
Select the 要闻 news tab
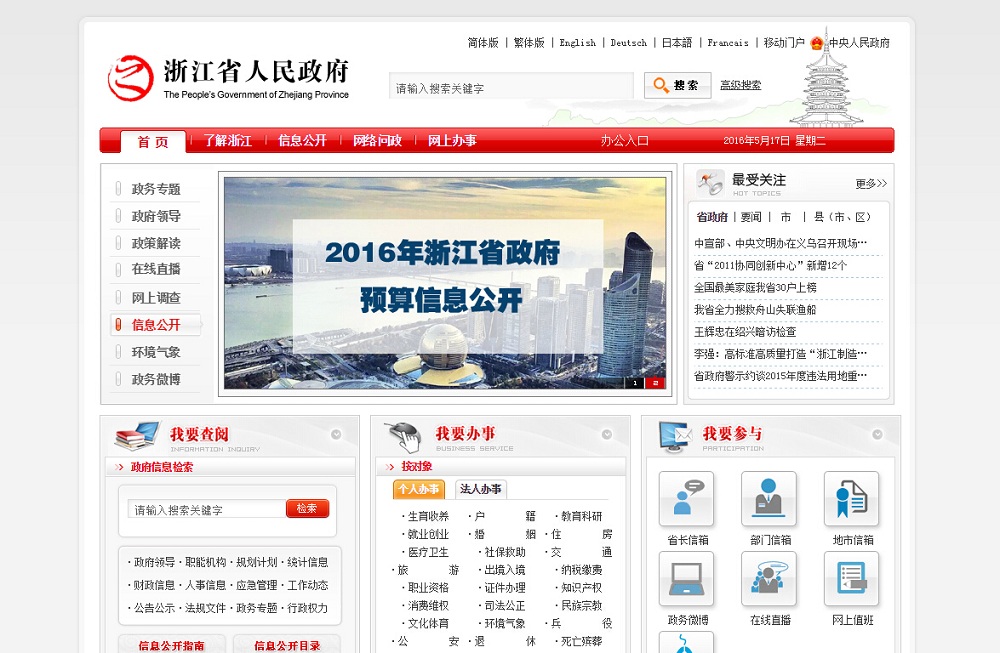click(x=751, y=217)
